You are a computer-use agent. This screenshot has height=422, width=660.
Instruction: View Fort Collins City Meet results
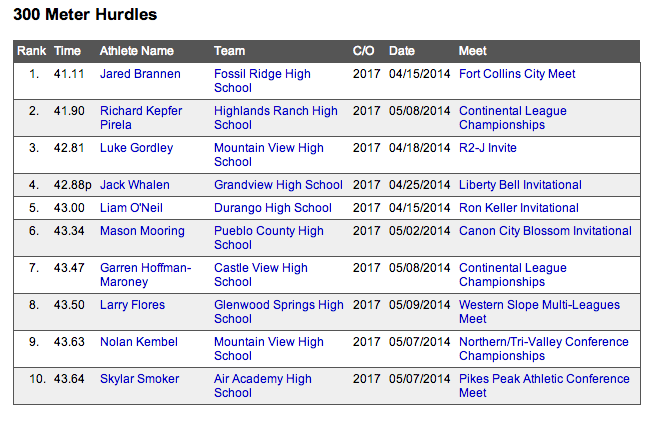(x=517, y=74)
